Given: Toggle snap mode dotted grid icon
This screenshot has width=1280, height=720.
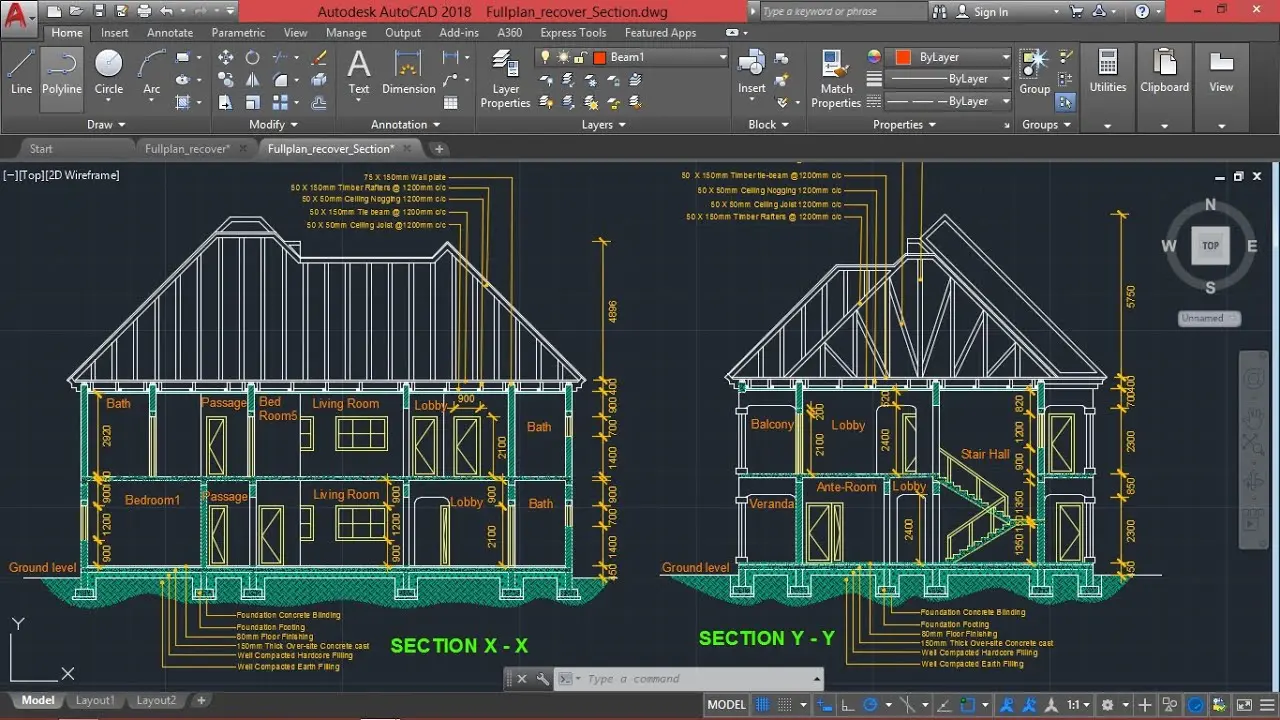Looking at the screenshot, I should point(786,704).
